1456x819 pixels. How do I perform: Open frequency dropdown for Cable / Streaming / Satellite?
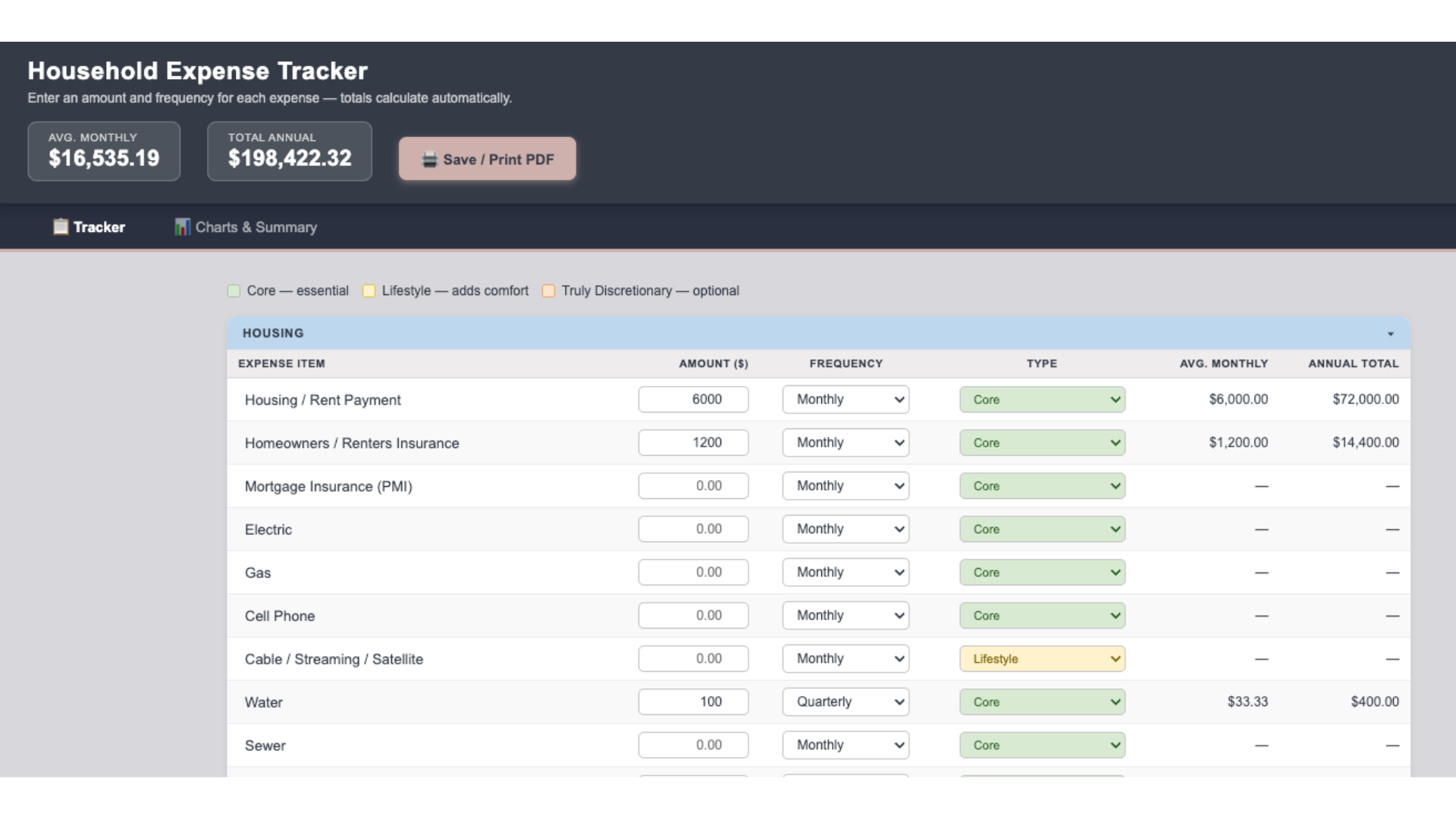pyautogui.click(x=846, y=659)
